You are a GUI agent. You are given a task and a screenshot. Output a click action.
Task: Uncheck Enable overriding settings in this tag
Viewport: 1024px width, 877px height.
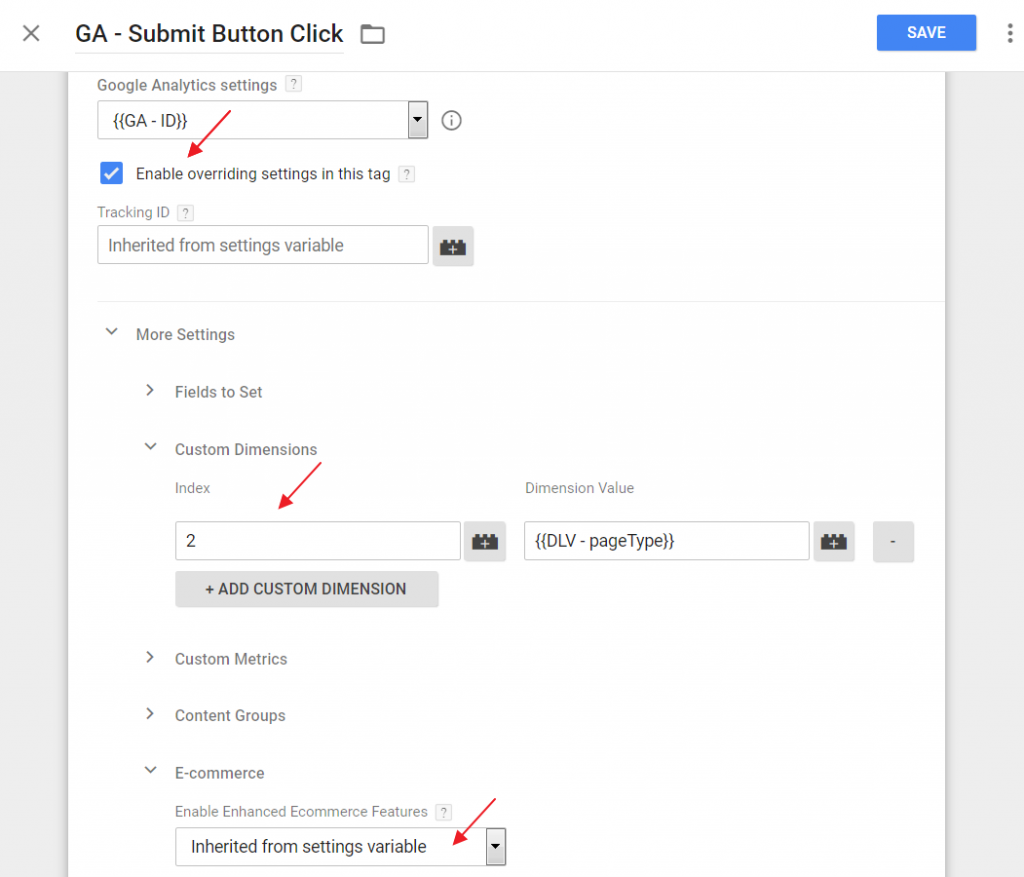pyautogui.click(x=112, y=173)
